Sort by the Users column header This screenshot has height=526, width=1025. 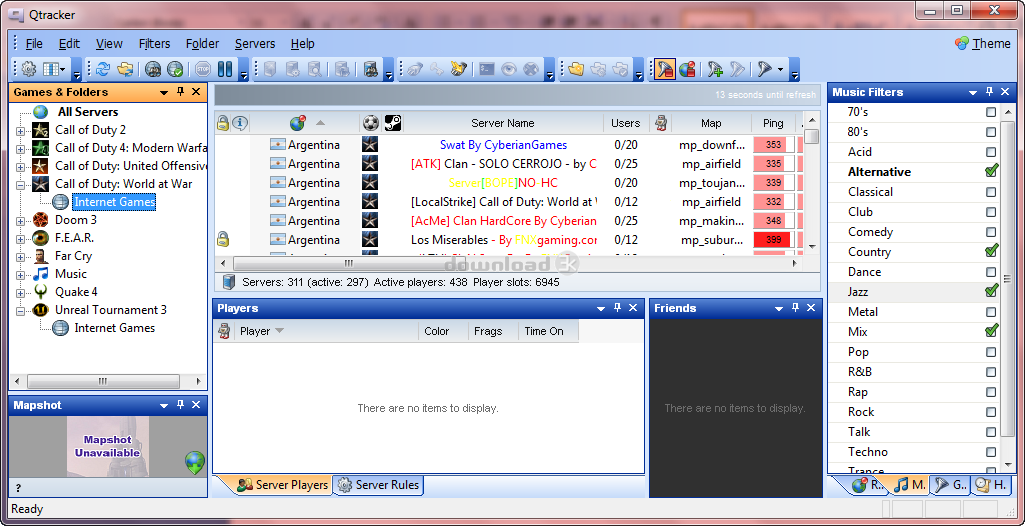point(626,123)
